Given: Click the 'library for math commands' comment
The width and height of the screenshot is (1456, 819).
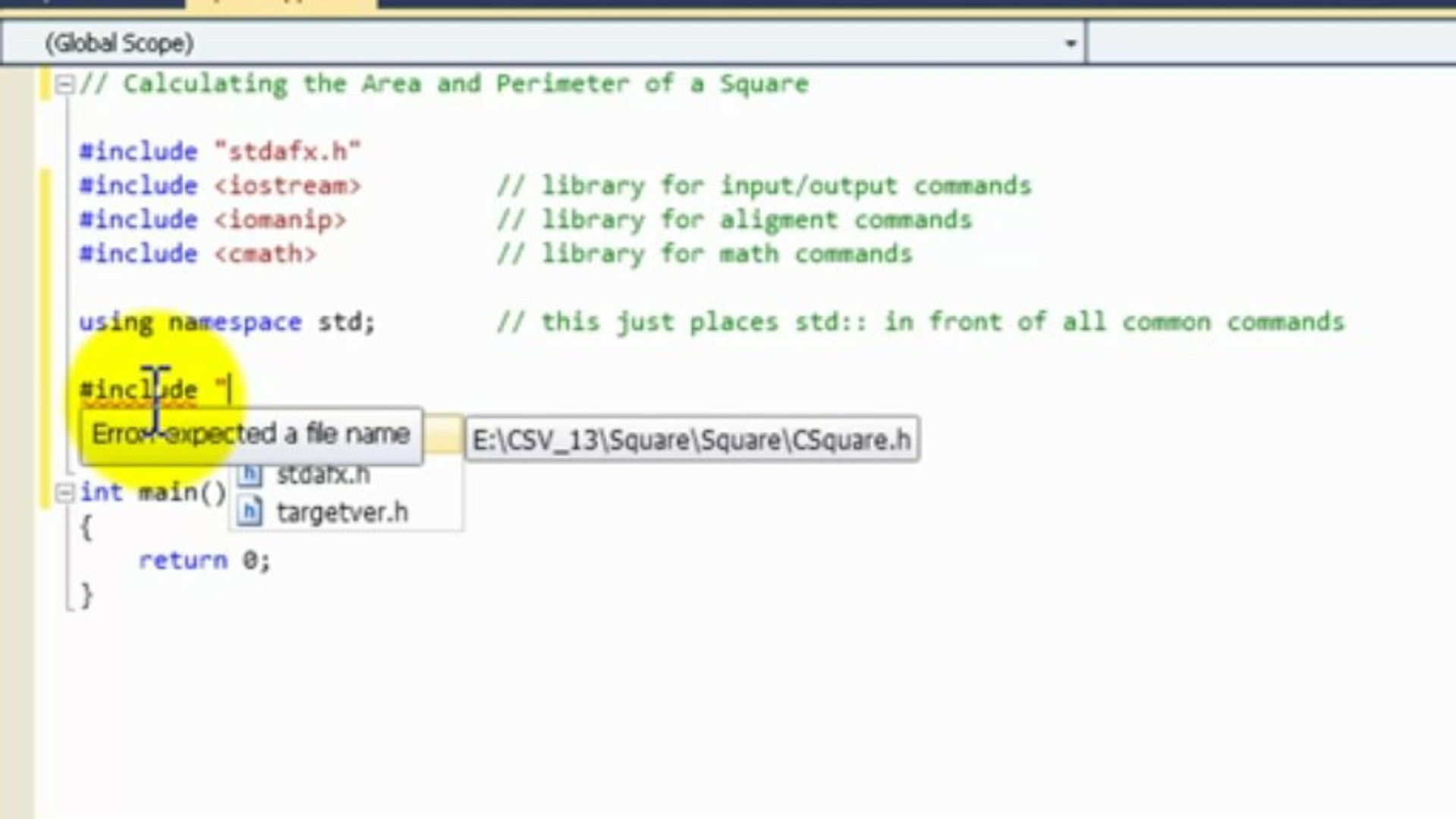Looking at the screenshot, I should click(704, 254).
